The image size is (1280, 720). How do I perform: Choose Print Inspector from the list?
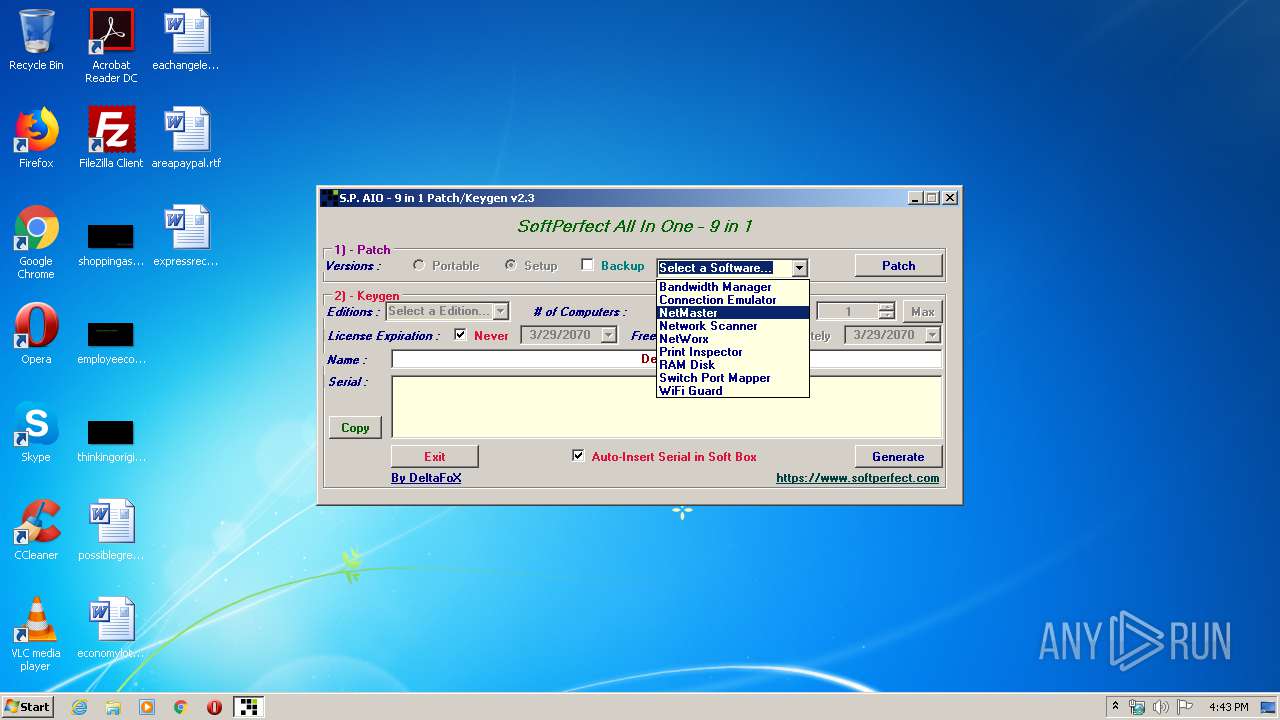[732, 352]
